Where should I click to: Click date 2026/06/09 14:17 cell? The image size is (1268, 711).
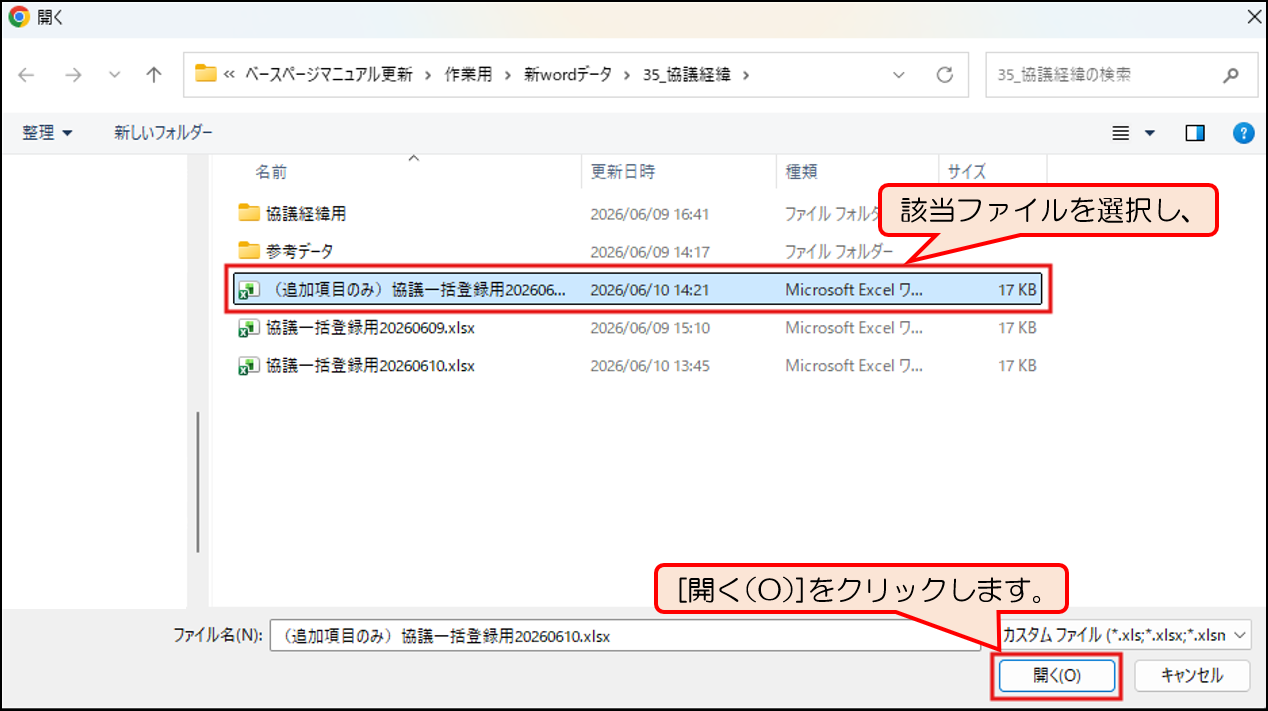pyautogui.click(x=649, y=251)
